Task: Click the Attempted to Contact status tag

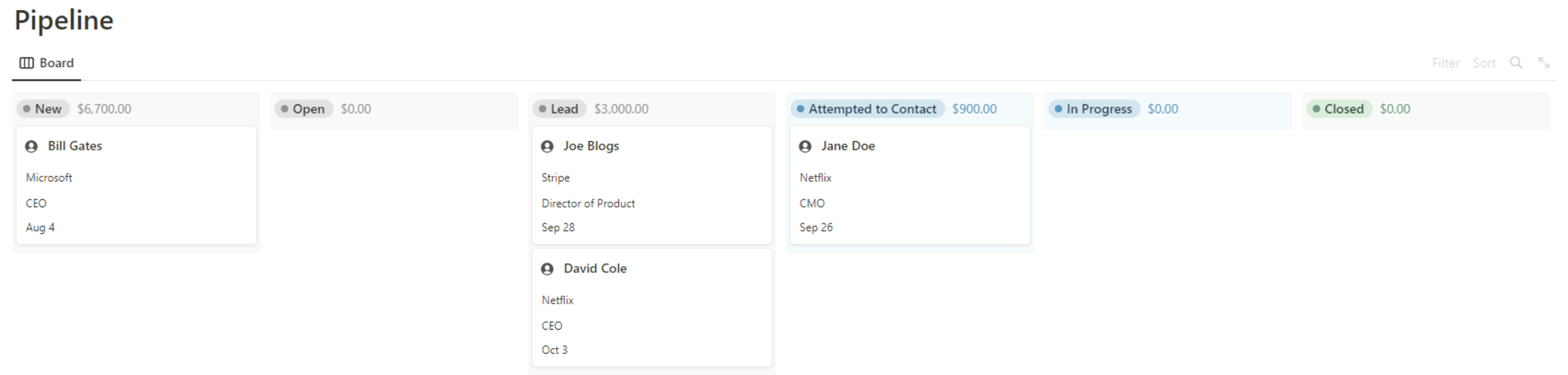Action: [x=867, y=109]
